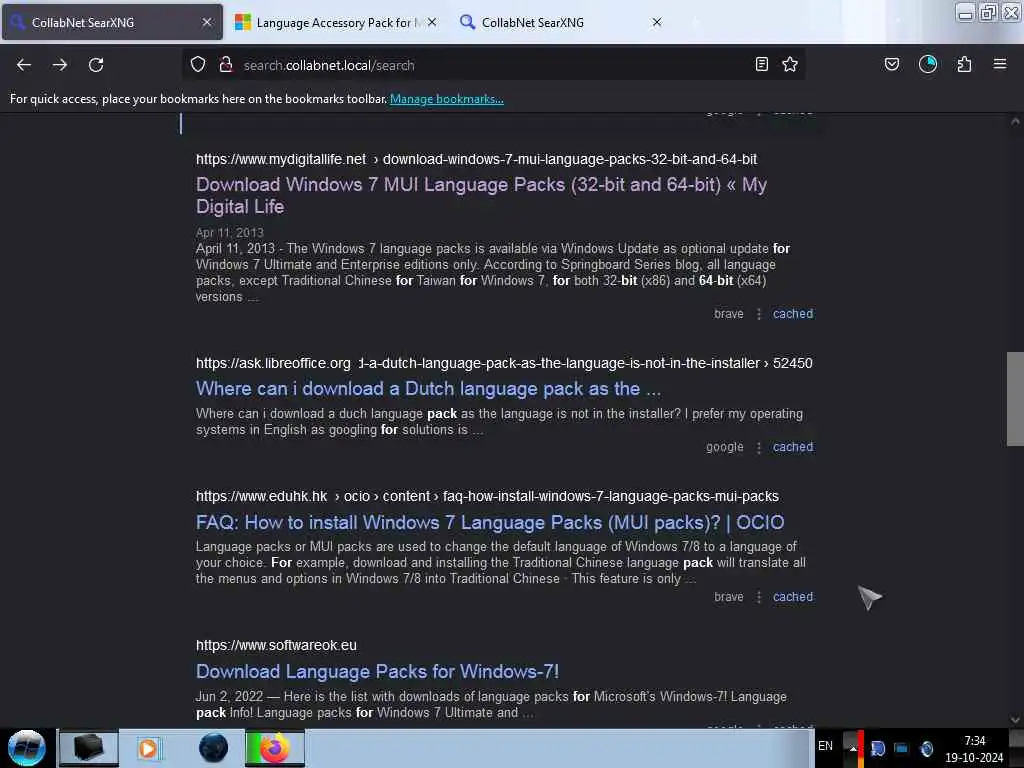The height and width of the screenshot is (768, 1024).
Task: Open the black box app in taskbar
Action: (89, 748)
